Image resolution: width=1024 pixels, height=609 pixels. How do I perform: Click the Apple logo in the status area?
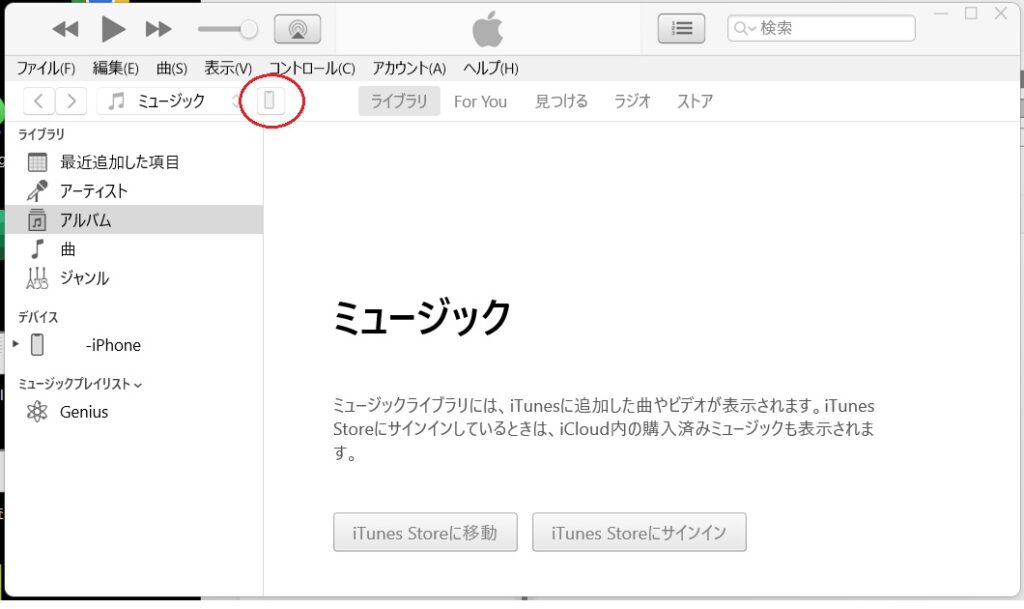coord(488,29)
